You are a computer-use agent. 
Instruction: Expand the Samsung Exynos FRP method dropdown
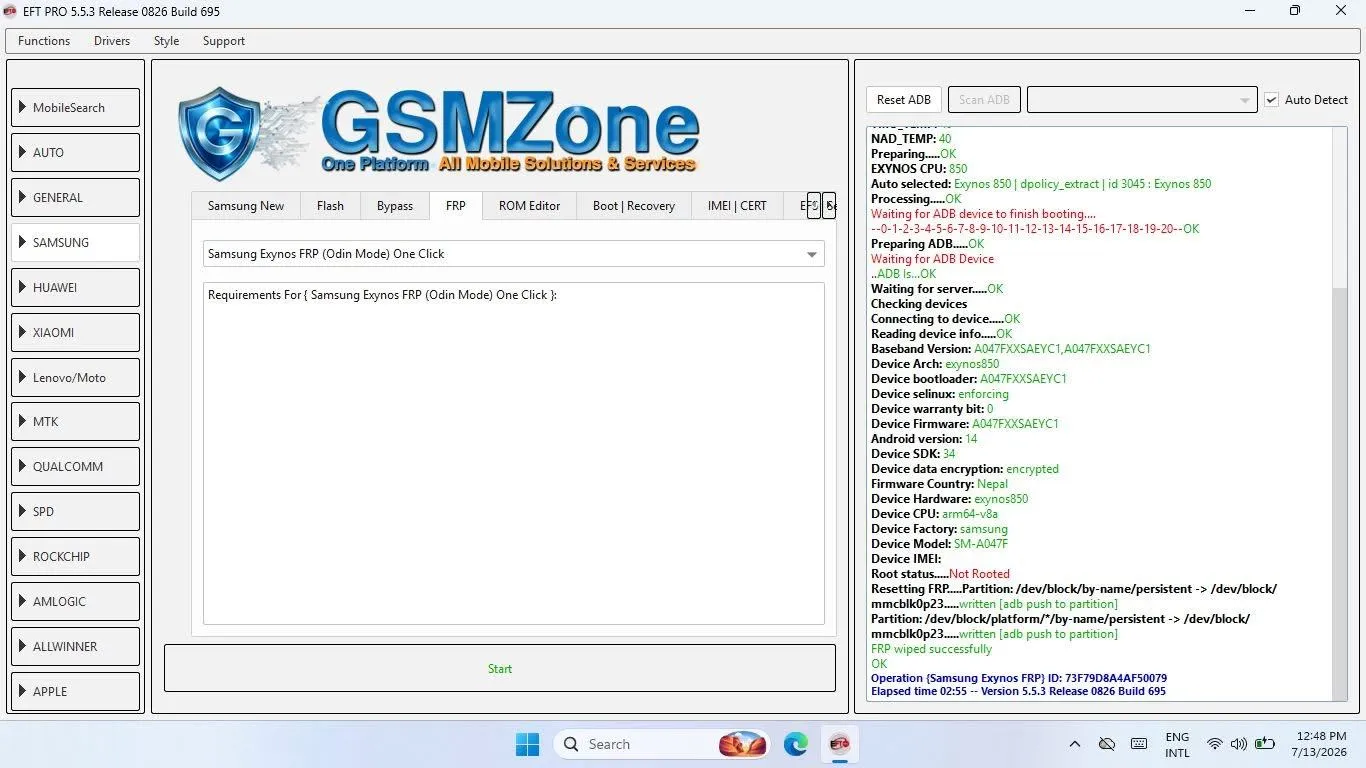click(x=513, y=254)
